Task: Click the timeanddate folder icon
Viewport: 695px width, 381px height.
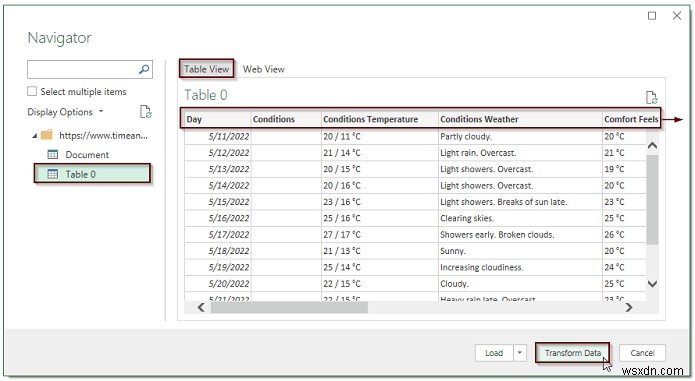Action: (47, 135)
